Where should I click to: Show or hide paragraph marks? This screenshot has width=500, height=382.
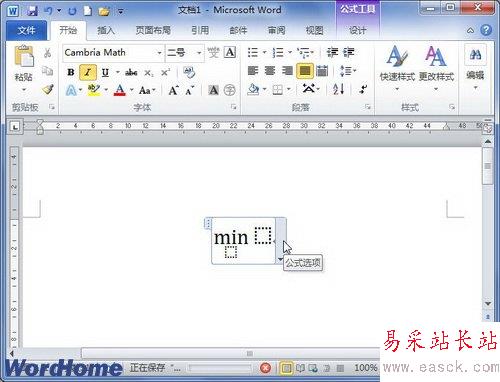(363, 89)
